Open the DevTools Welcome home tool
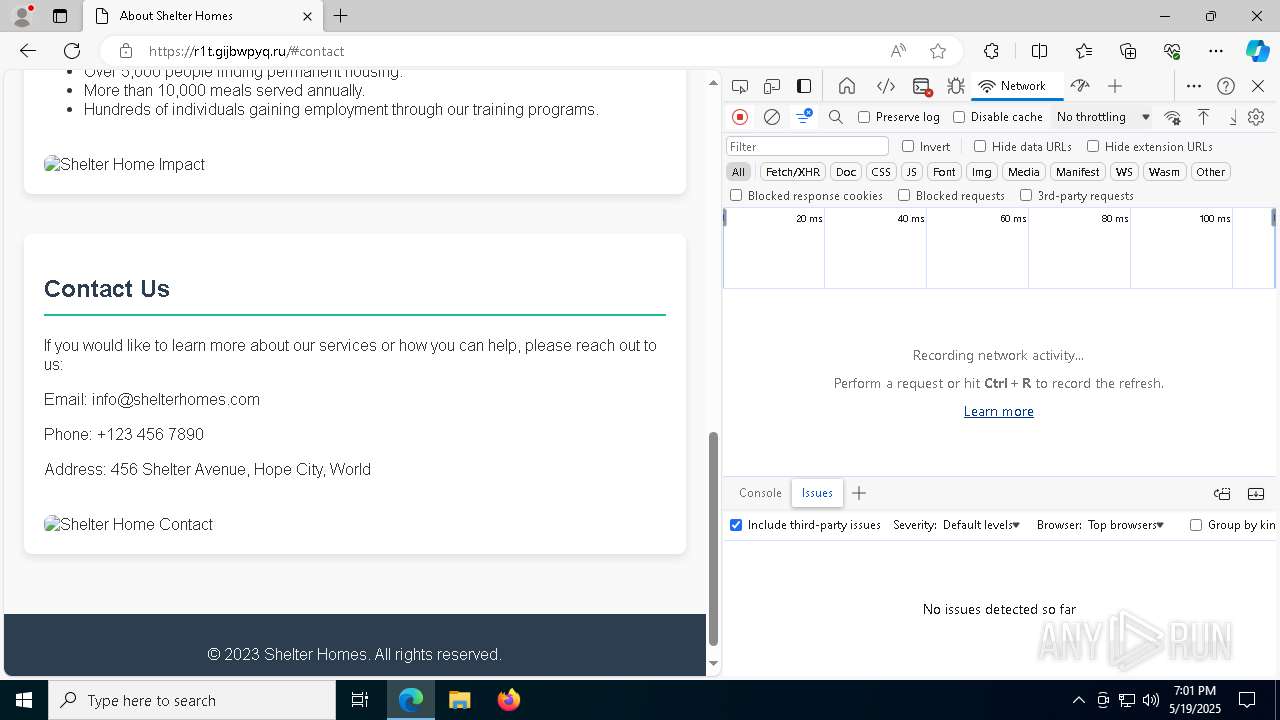 tap(847, 86)
